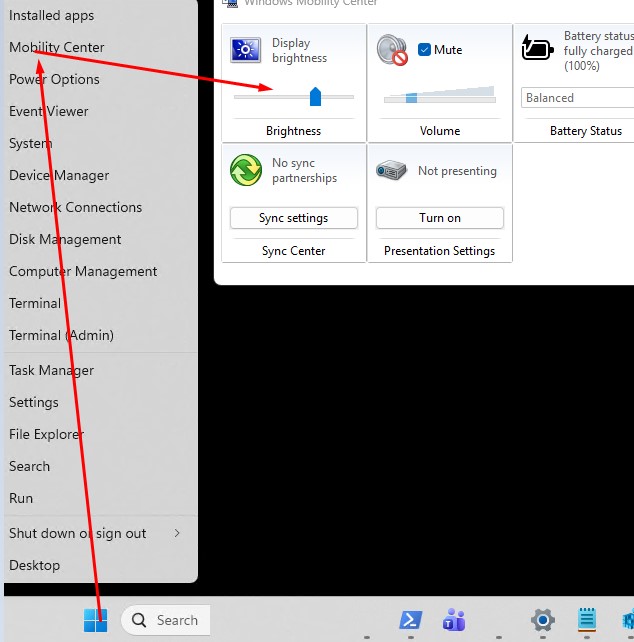Uncheck the Mute checkbox
Screen dimensions: 634x642
[424, 50]
